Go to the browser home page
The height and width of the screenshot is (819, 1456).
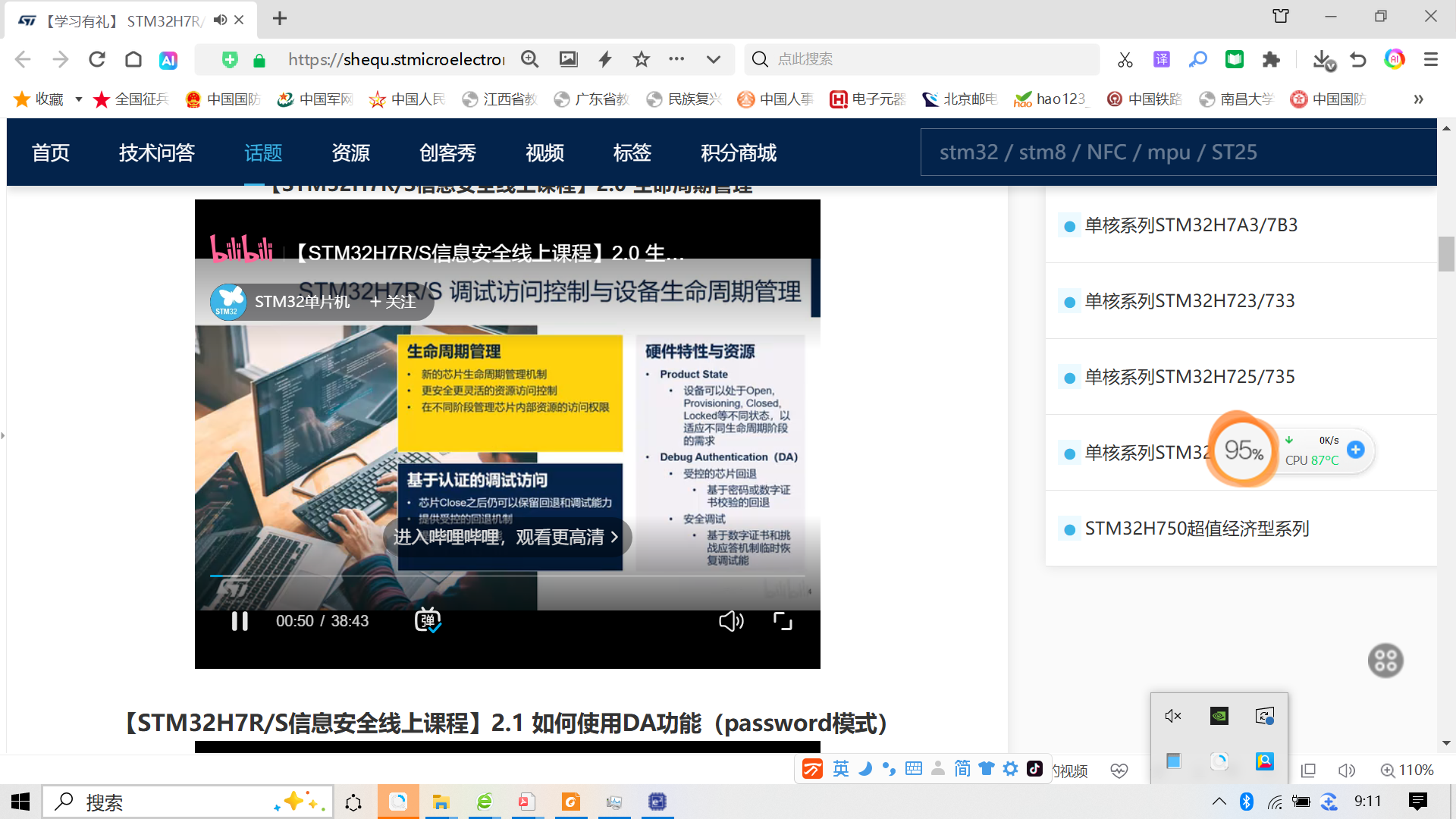[x=133, y=59]
